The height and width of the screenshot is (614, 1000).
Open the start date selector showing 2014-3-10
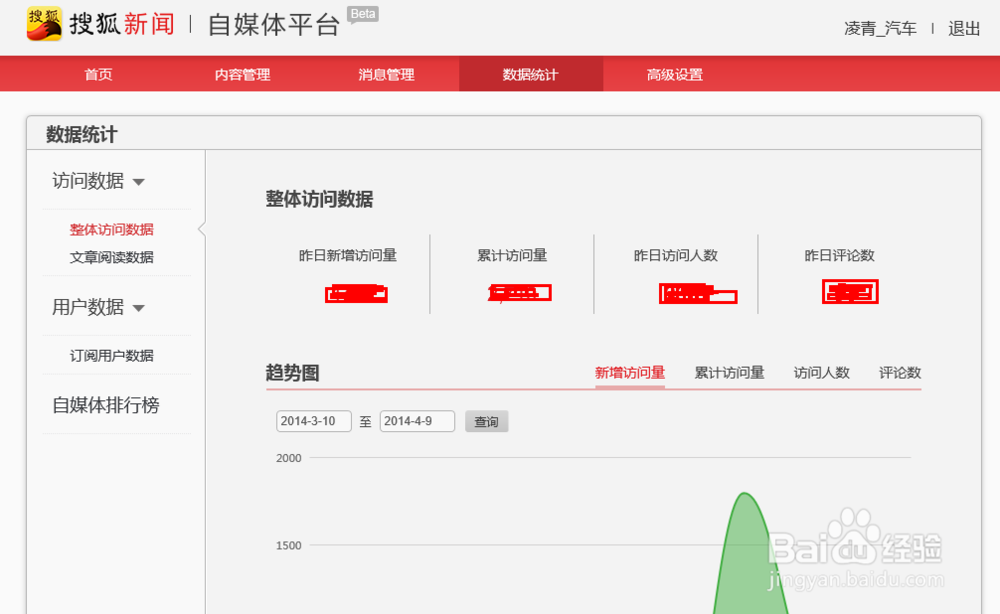click(313, 421)
